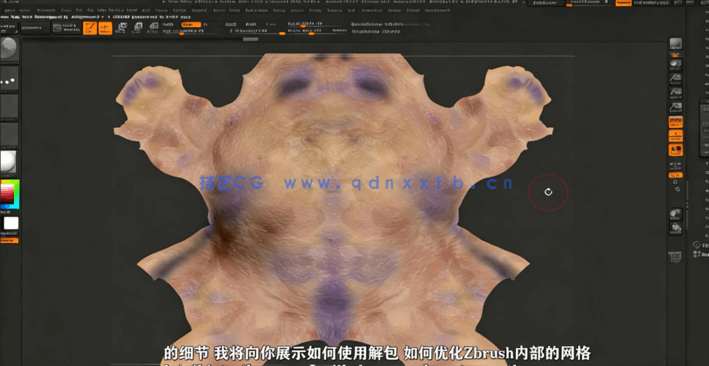Toggle the M material-only mode

tap(206, 24)
